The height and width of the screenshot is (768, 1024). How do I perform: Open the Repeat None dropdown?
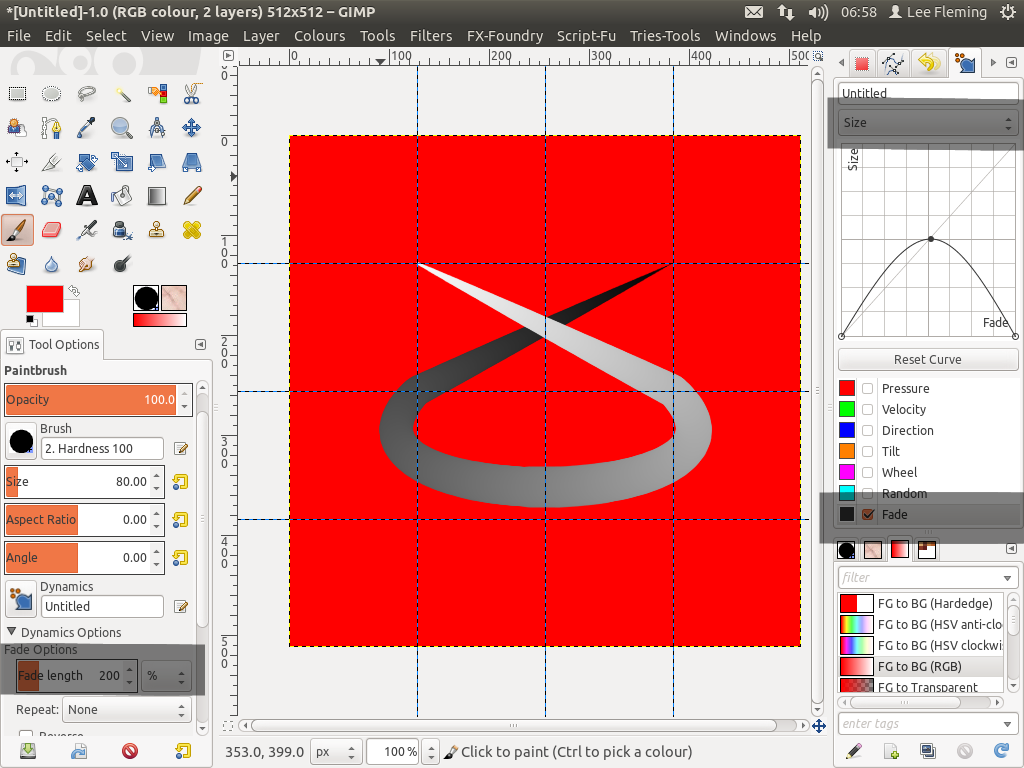127,710
